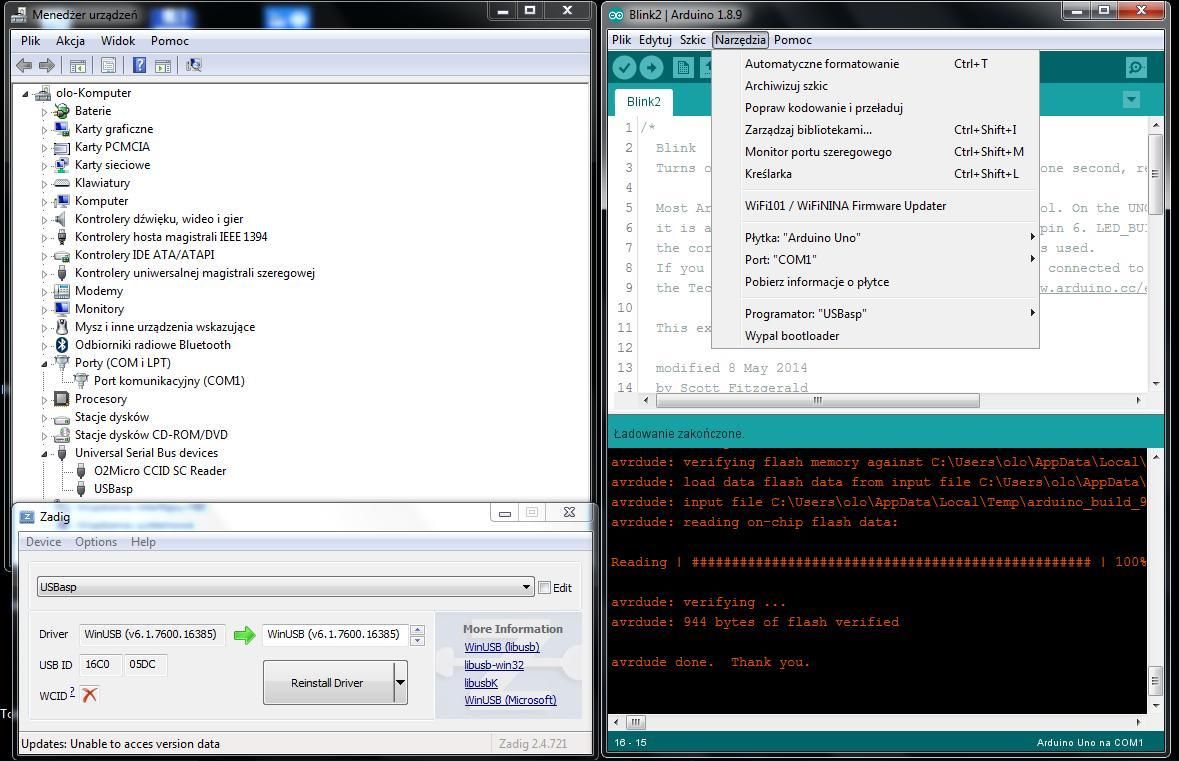Open Akcja menu in Device Manager
Image resolution: width=1179 pixels, height=761 pixels.
(x=70, y=41)
